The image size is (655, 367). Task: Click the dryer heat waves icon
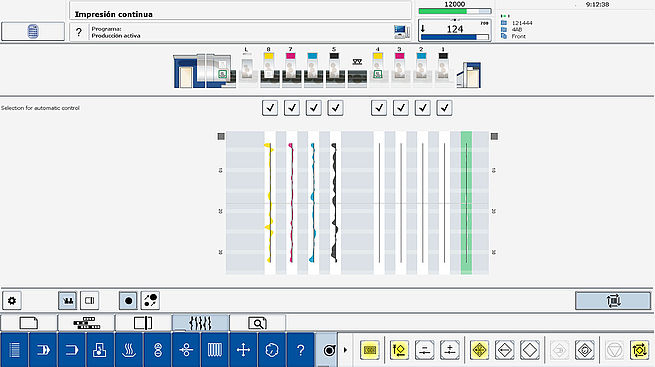pos(129,350)
